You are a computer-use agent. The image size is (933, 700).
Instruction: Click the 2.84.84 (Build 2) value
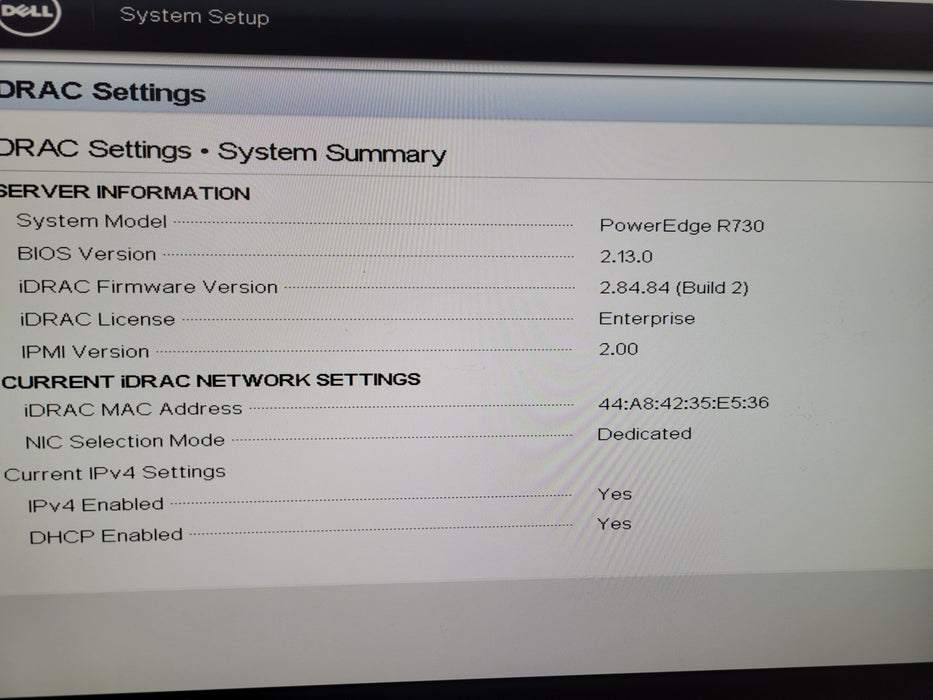tap(674, 288)
